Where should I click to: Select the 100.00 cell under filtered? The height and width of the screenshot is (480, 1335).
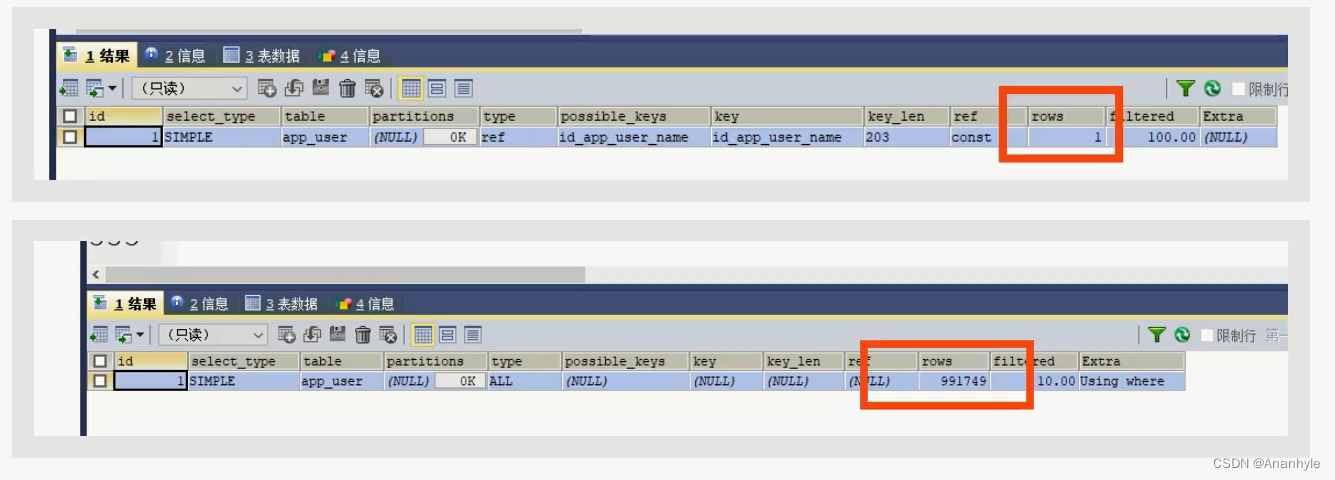(1153, 137)
